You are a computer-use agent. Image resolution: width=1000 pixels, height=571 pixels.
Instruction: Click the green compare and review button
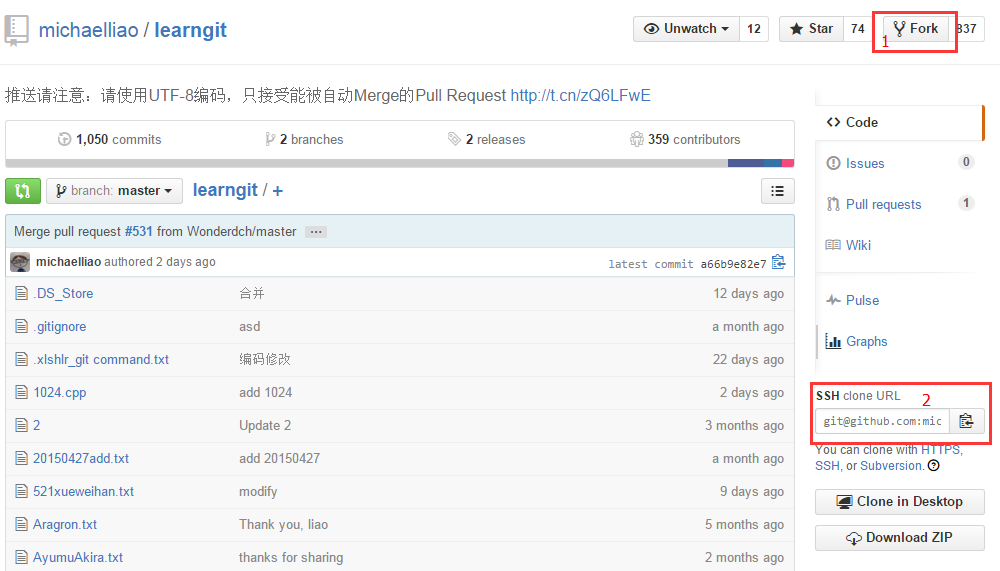(23, 191)
